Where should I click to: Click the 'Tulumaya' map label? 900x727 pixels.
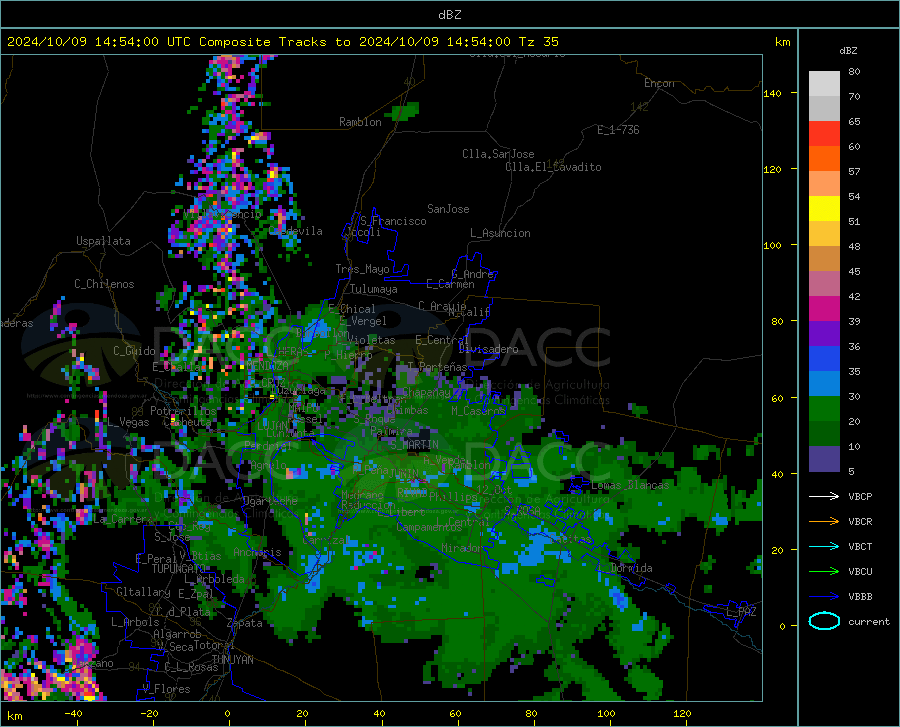click(374, 289)
